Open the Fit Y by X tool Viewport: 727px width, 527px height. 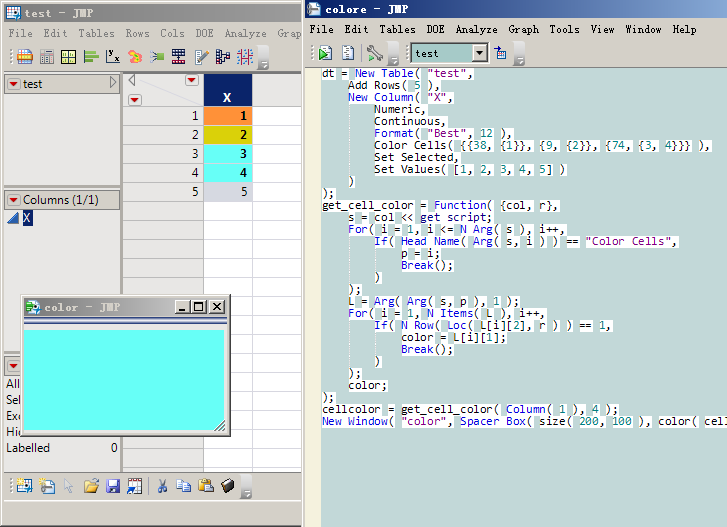[113, 57]
